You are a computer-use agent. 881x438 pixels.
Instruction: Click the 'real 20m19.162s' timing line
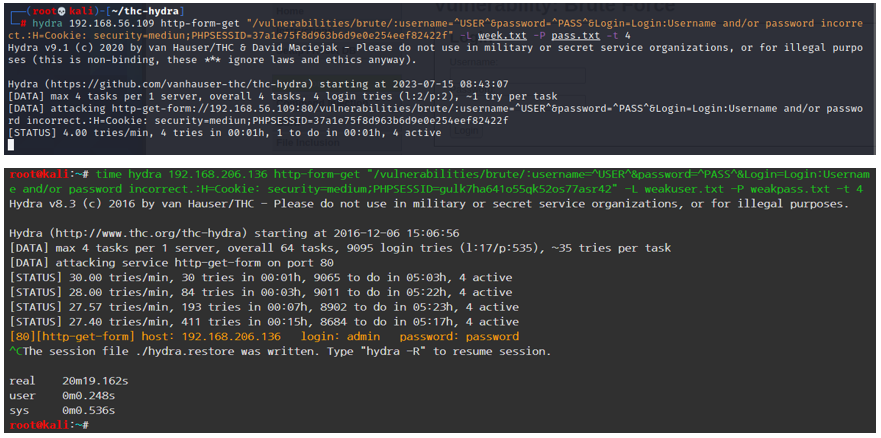[x=69, y=381]
